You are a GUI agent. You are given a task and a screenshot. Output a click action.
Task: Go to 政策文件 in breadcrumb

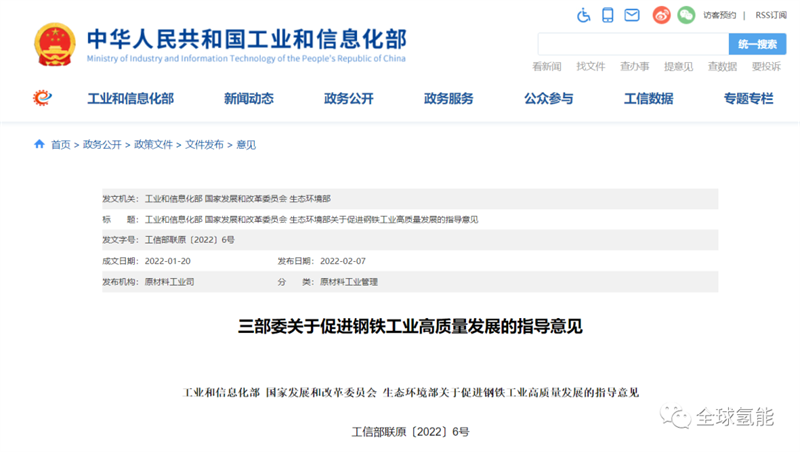153,145
